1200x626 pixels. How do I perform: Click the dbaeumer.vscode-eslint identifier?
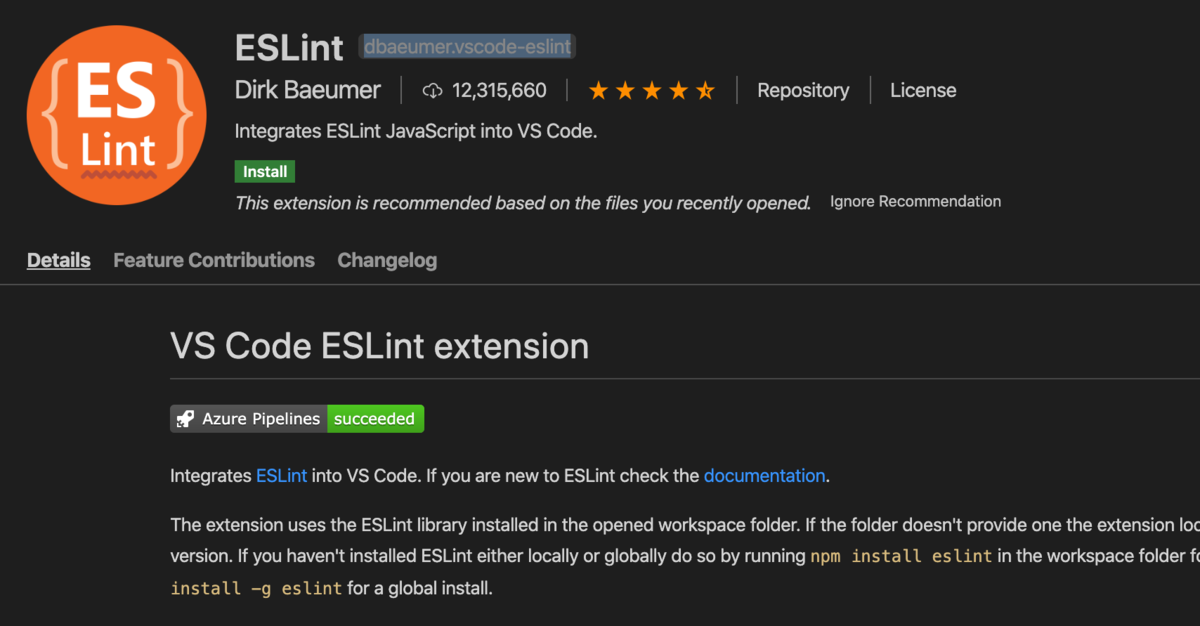pos(466,46)
